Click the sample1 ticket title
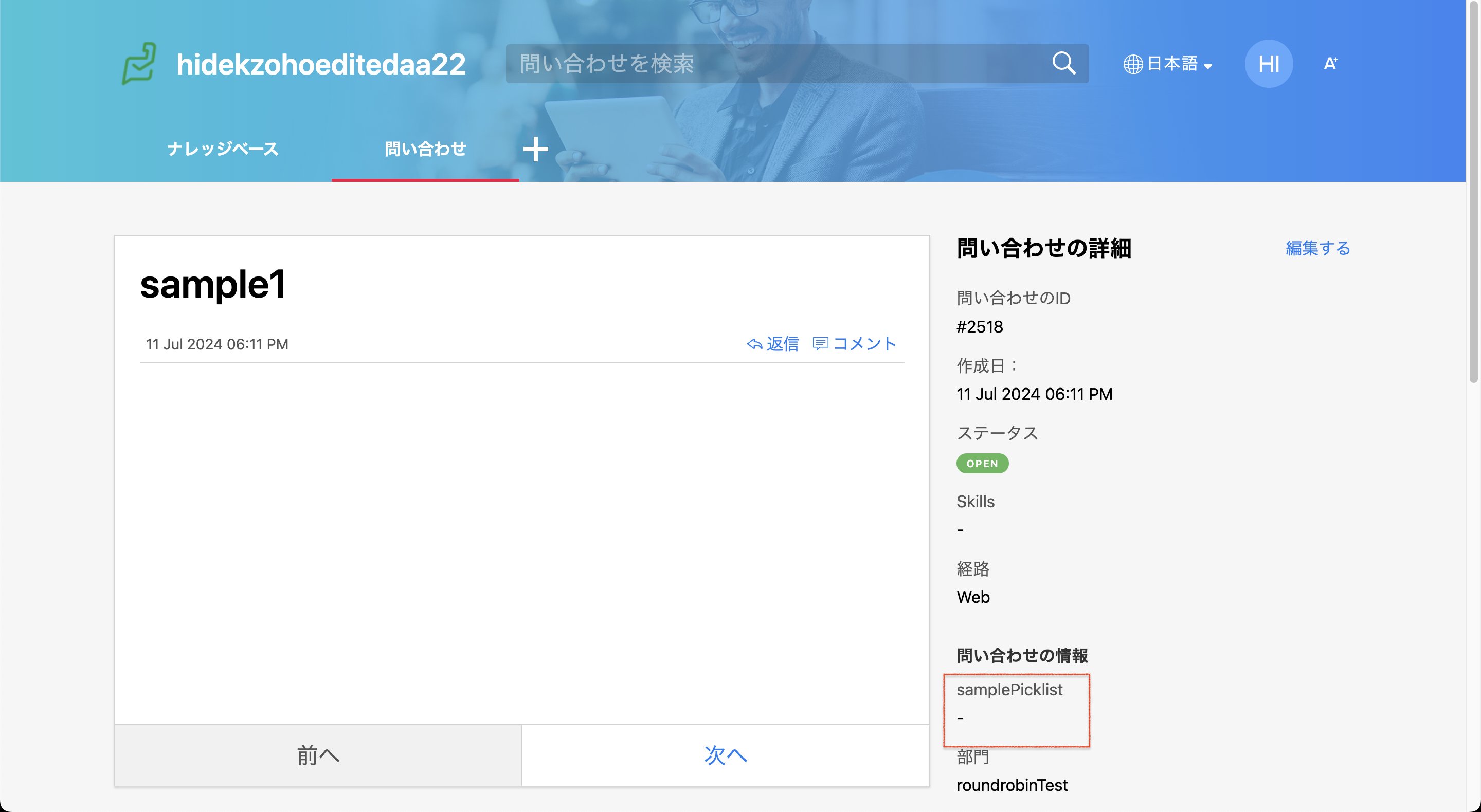Viewport: 1481px width, 812px height. point(213,285)
